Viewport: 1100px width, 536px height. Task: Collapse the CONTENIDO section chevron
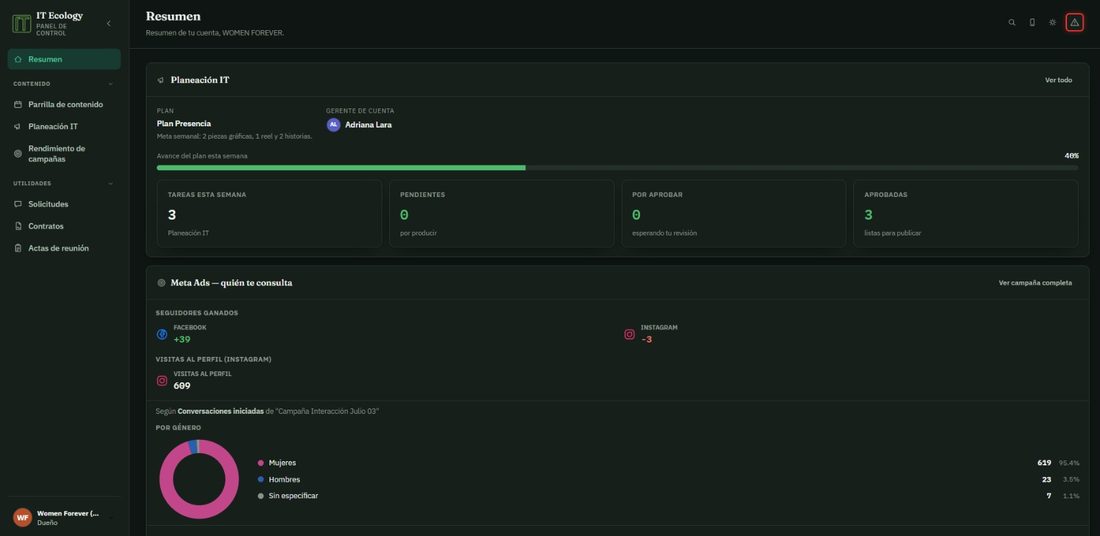pyautogui.click(x=110, y=84)
